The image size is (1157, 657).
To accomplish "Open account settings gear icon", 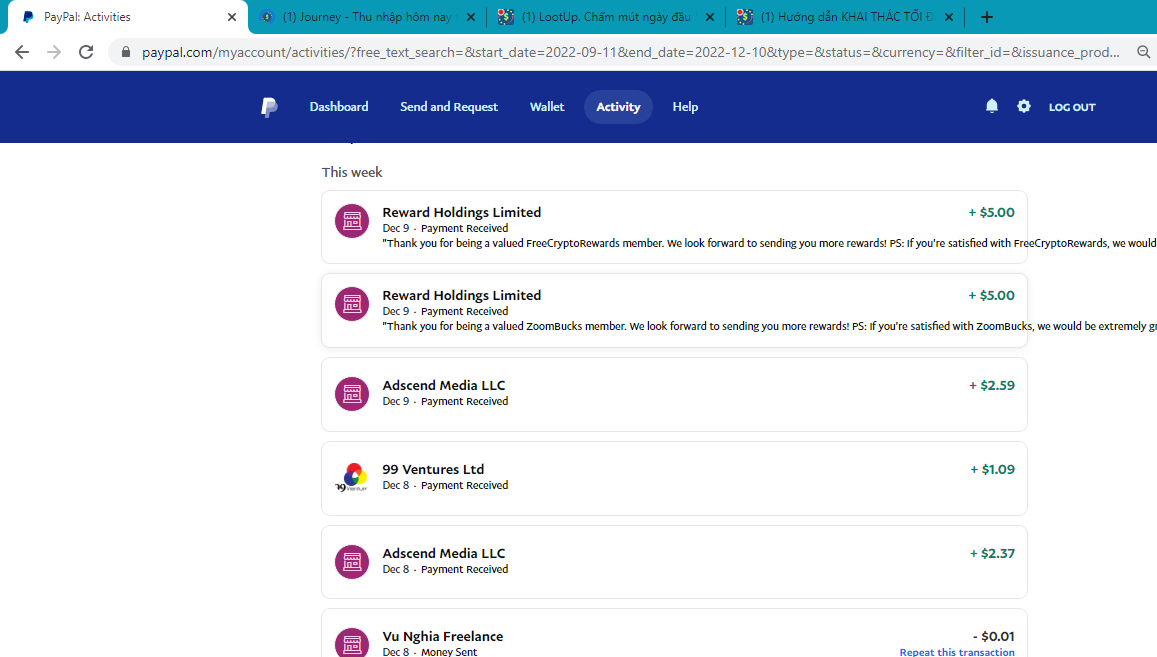I will click(1023, 106).
